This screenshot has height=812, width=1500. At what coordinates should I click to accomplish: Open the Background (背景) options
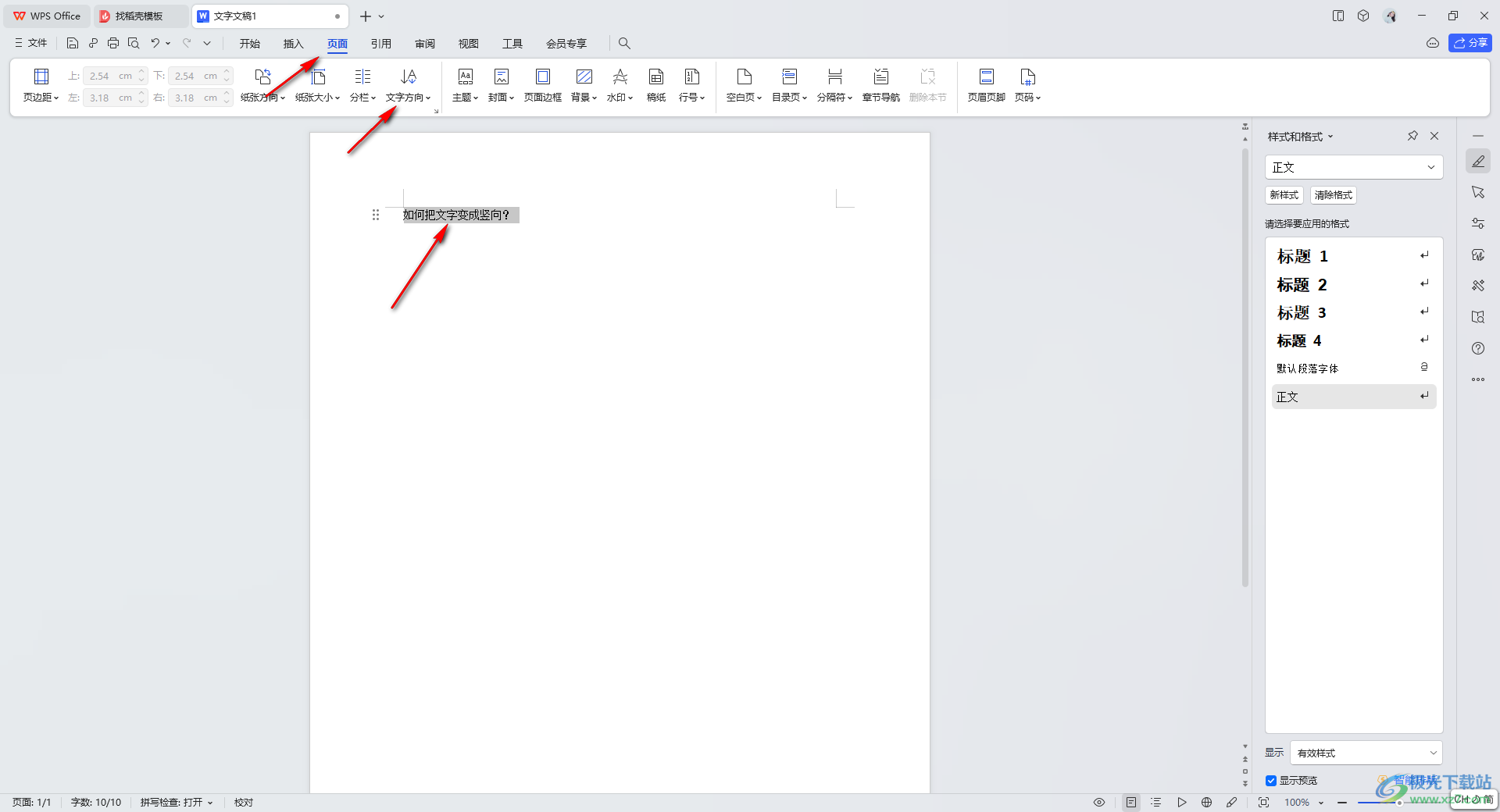point(584,85)
